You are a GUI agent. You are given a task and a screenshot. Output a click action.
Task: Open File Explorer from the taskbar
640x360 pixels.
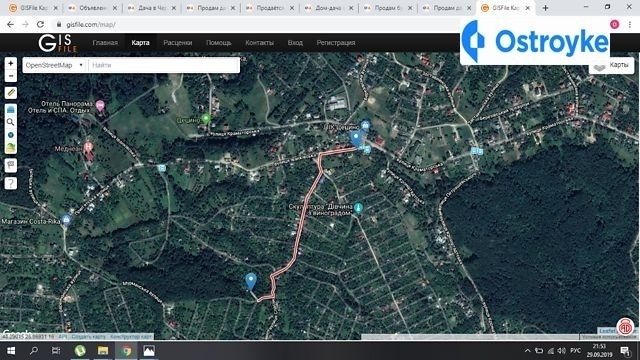[x=103, y=351]
